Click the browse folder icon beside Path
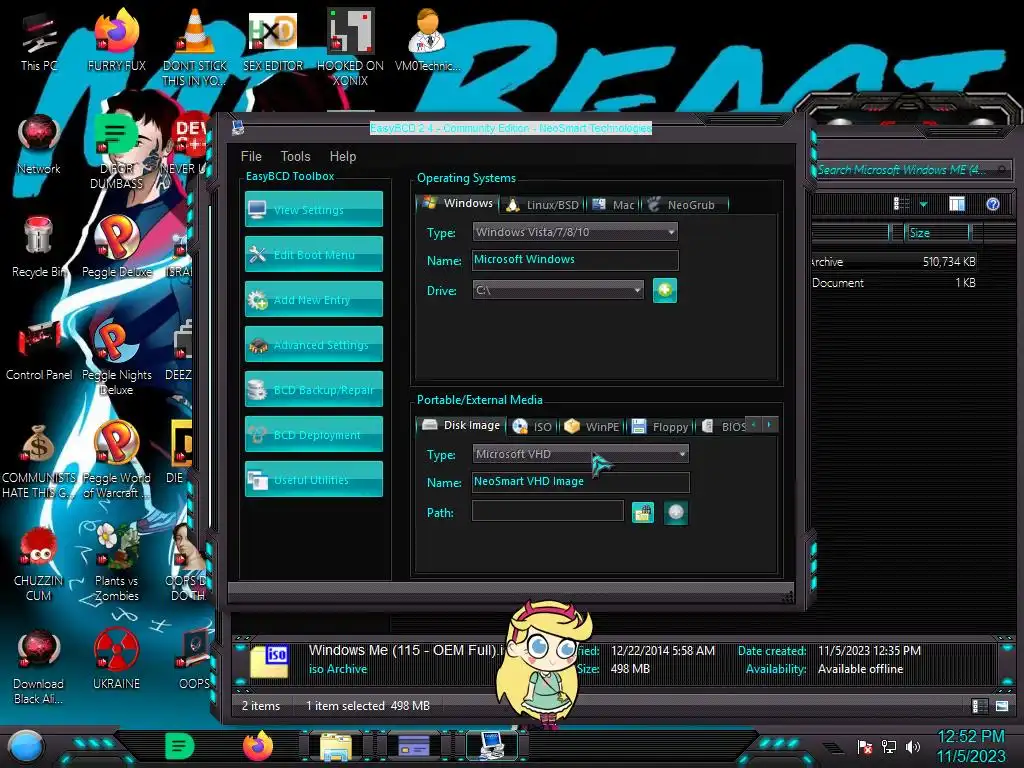The height and width of the screenshot is (768, 1024). 643,513
